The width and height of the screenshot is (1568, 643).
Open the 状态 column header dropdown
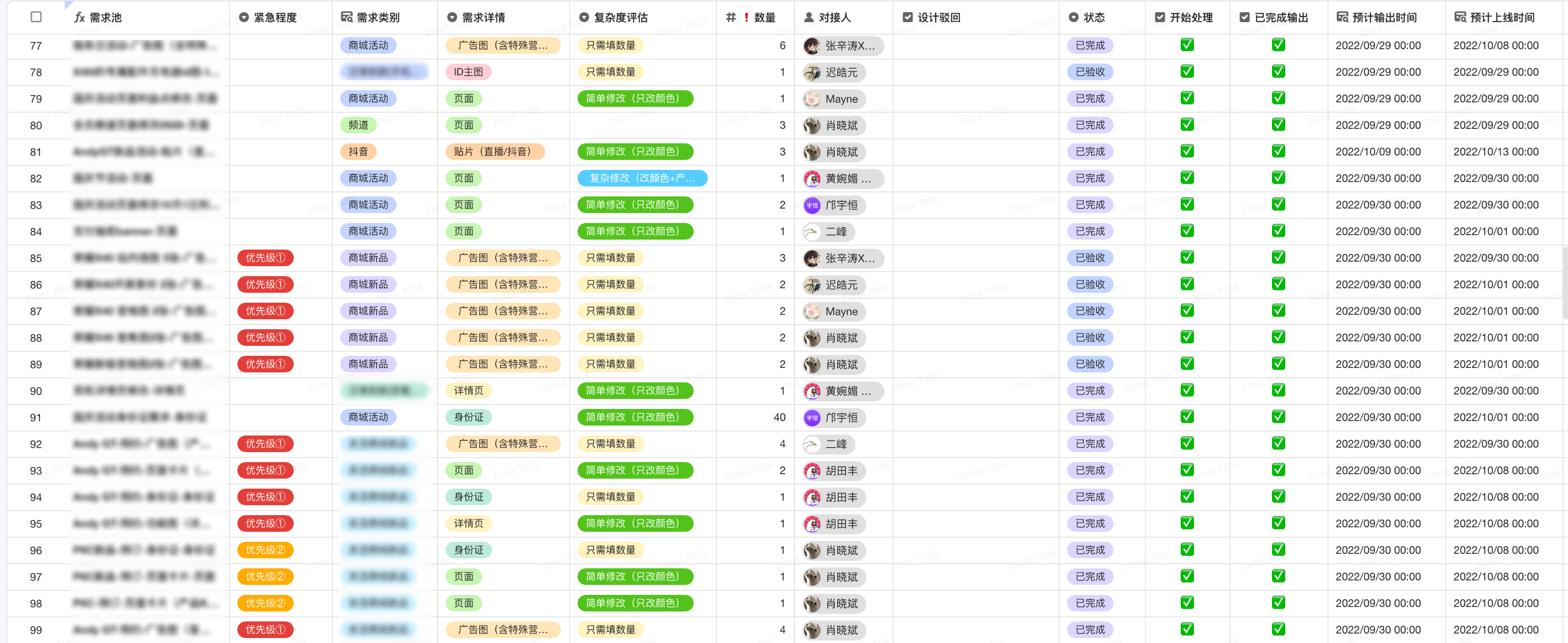1094,17
